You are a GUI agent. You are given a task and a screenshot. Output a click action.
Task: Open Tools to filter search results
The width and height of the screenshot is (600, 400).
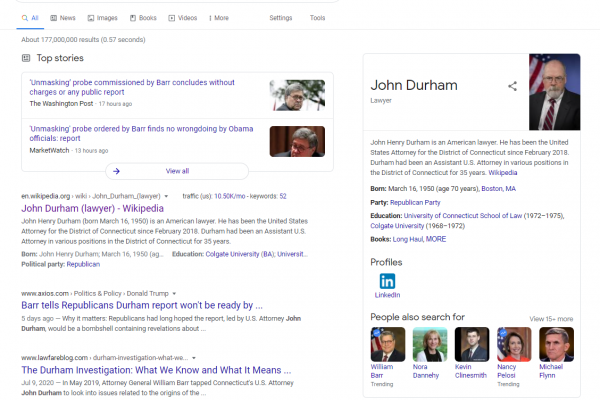(317, 18)
